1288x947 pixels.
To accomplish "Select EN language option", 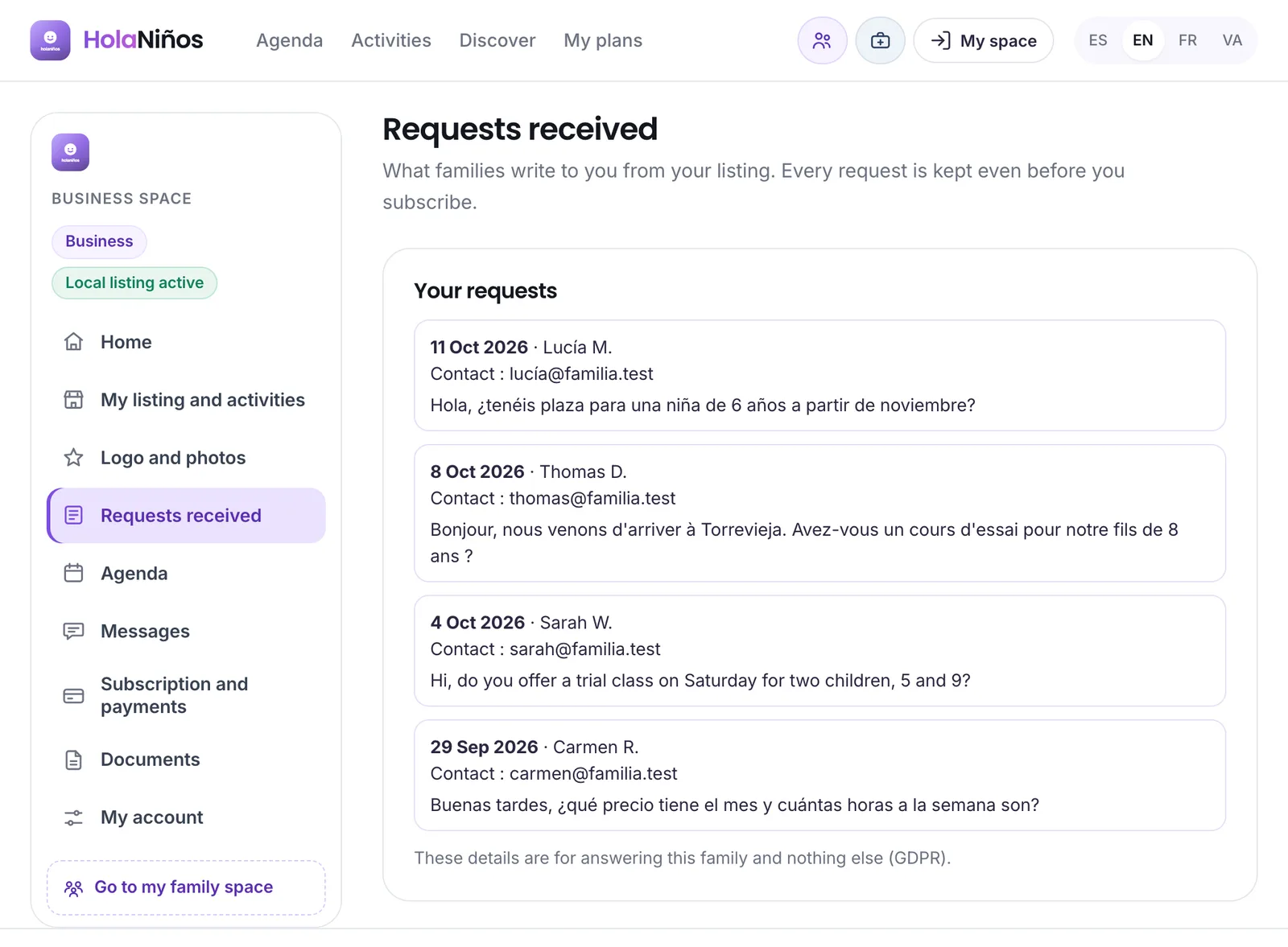I will (x=1143, y=40).
